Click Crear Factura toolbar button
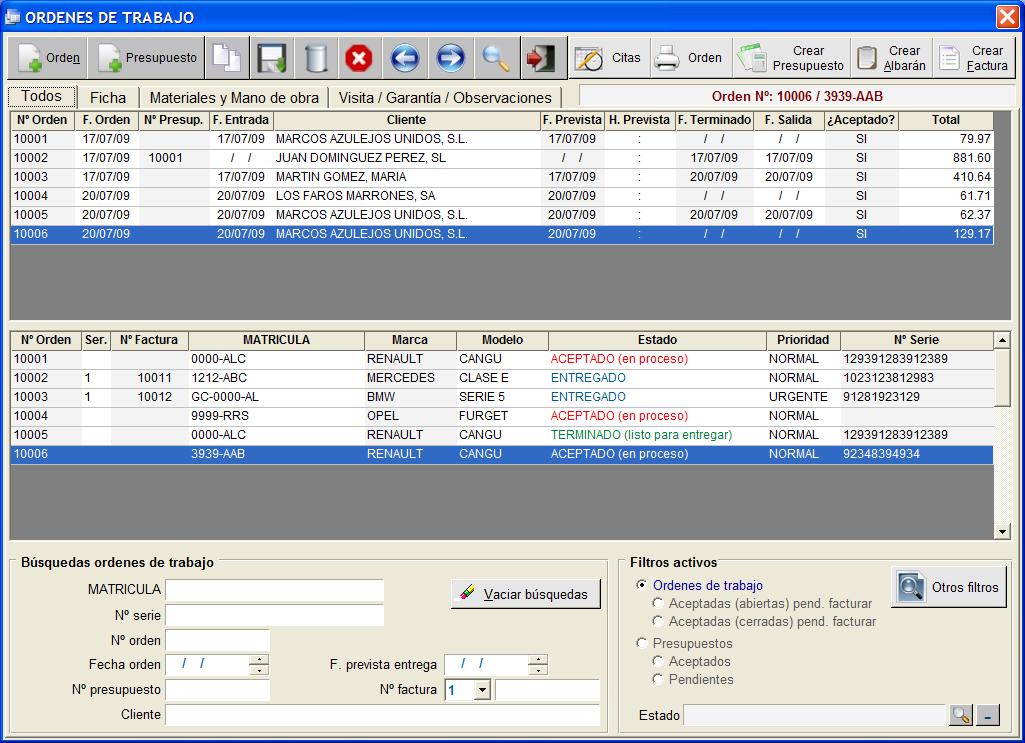1025x743 pixels. click(x=973, y=58)
